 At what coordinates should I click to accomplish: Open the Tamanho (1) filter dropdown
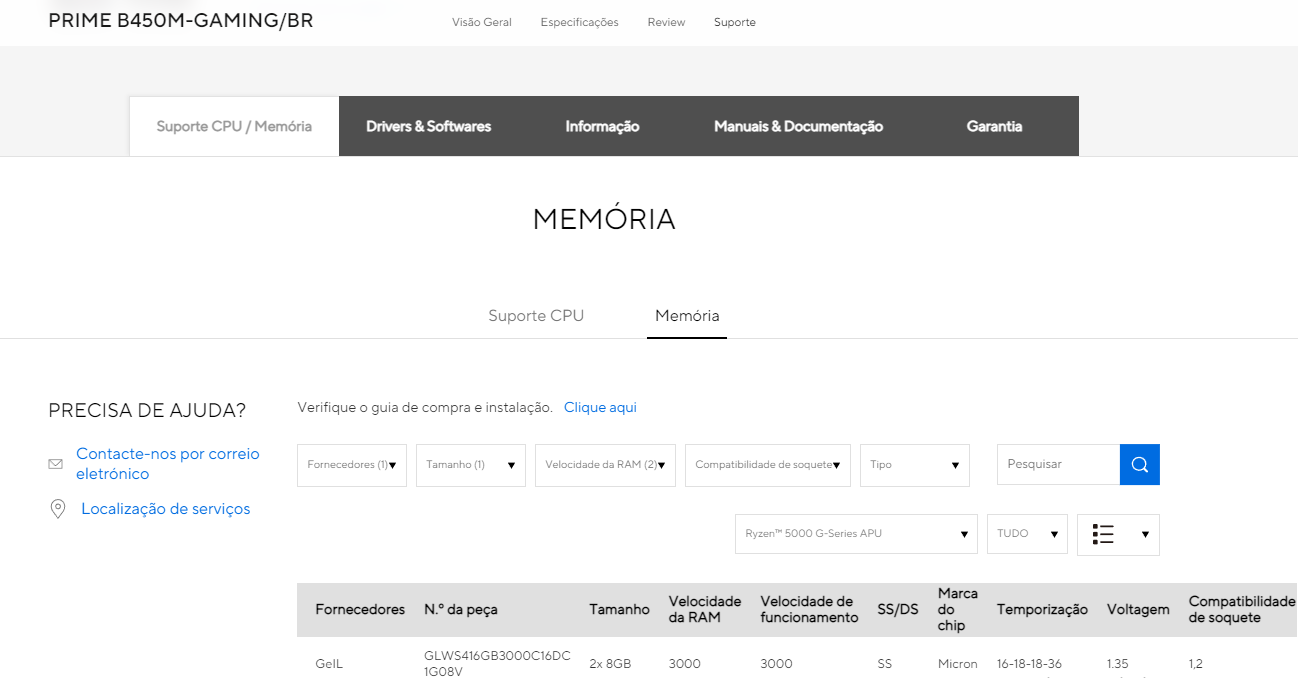[471, 465]
